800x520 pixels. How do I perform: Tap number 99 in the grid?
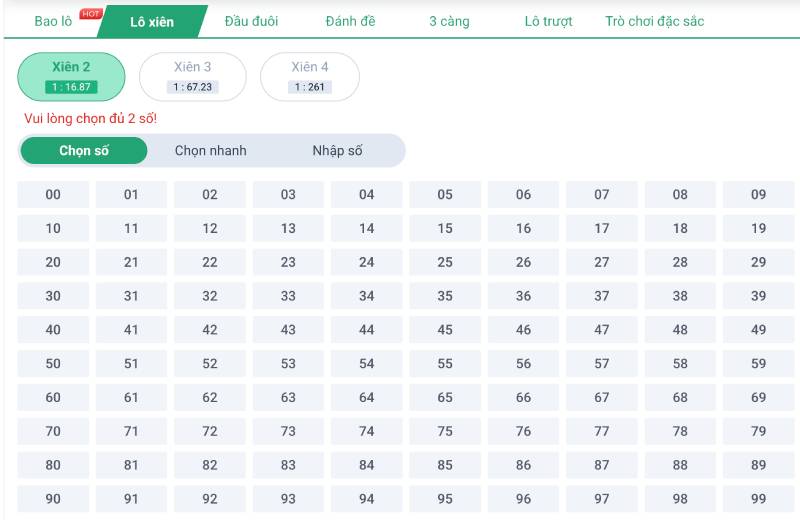(x=758, y=499)
